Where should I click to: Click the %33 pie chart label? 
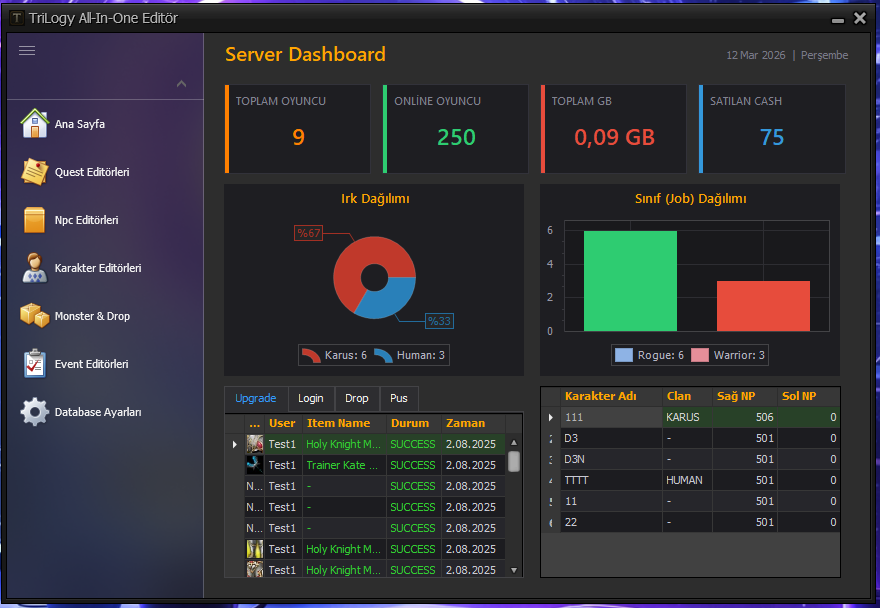(439, 321)
